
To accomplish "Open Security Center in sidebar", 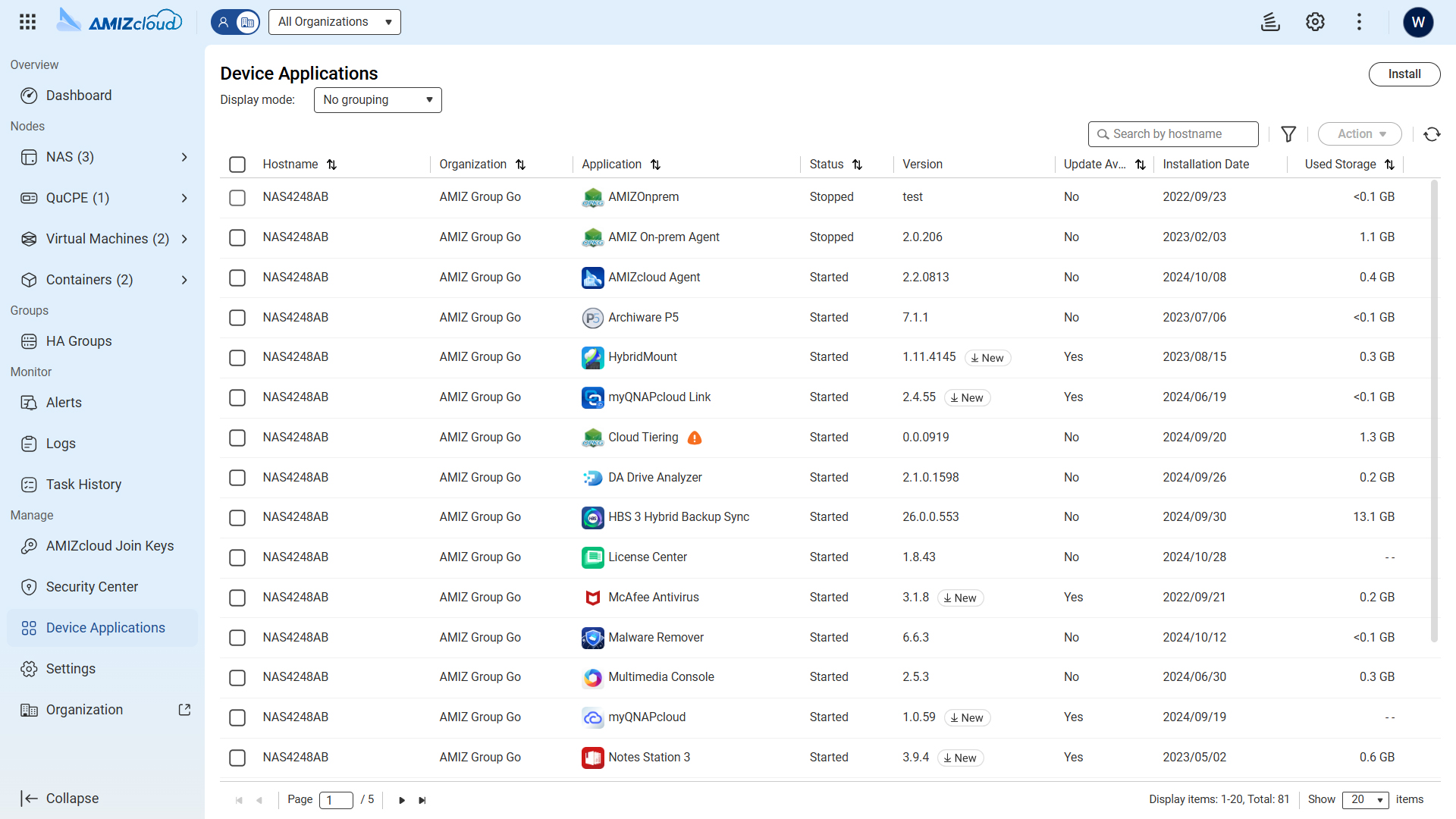I will (x=92, y=587).
